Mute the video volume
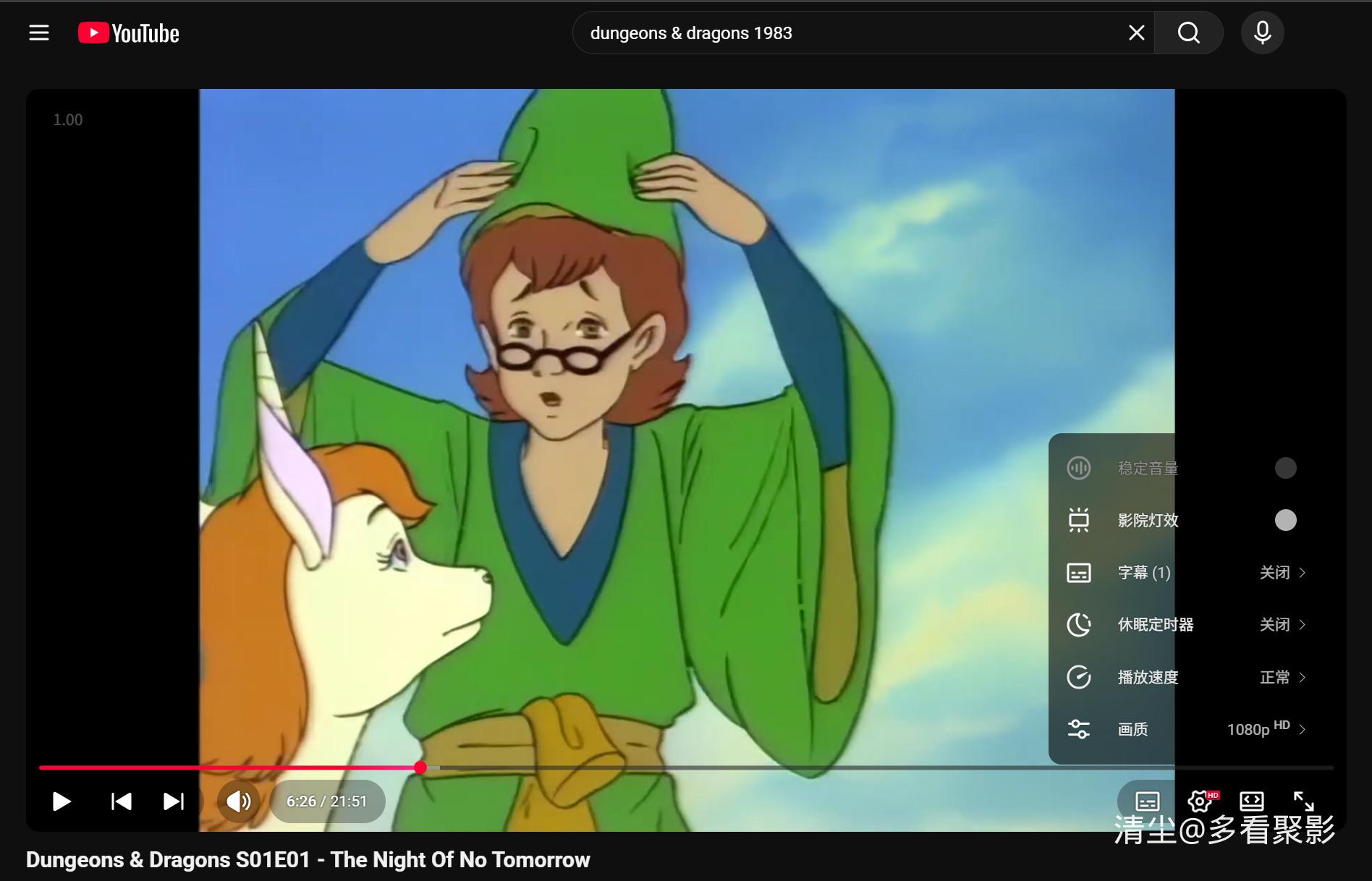Viewport: 1372px width, 881px height. click(238, 801)
